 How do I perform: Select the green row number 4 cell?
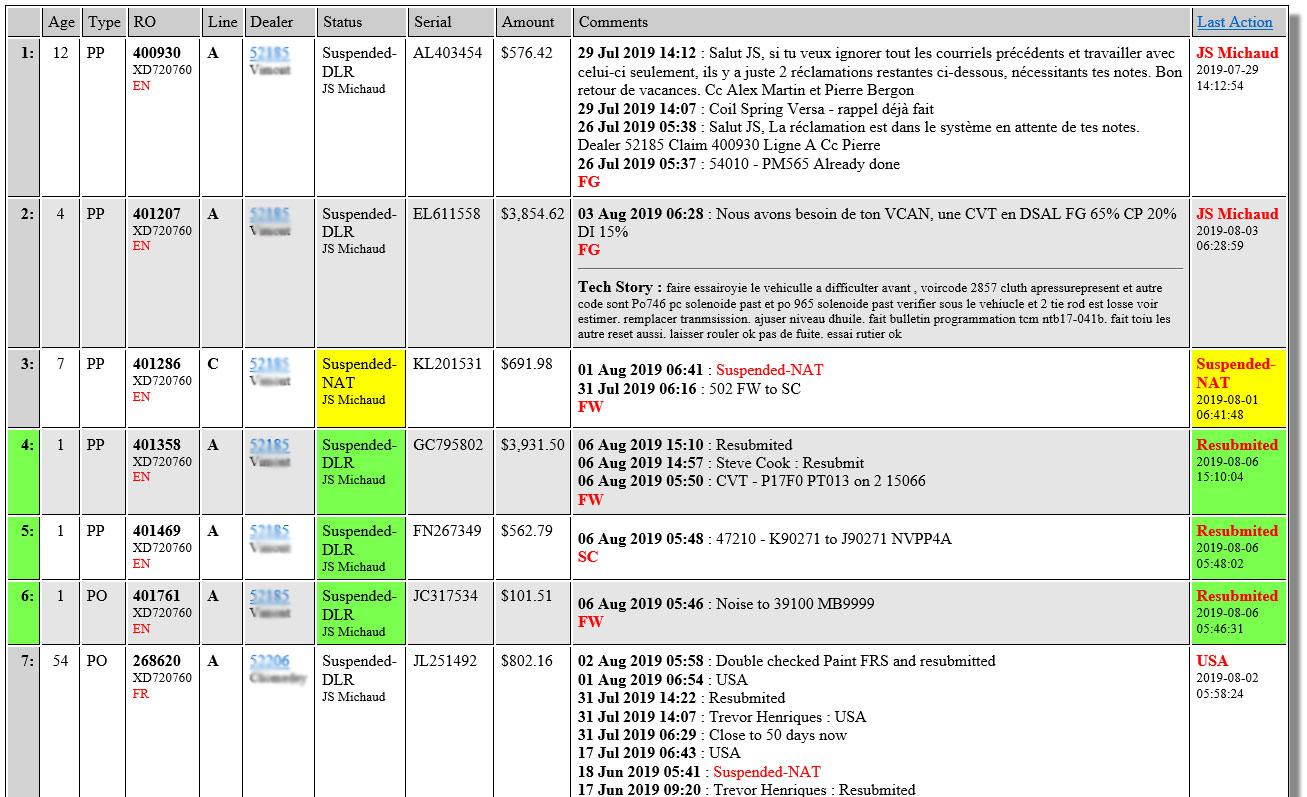click(24, 471)
